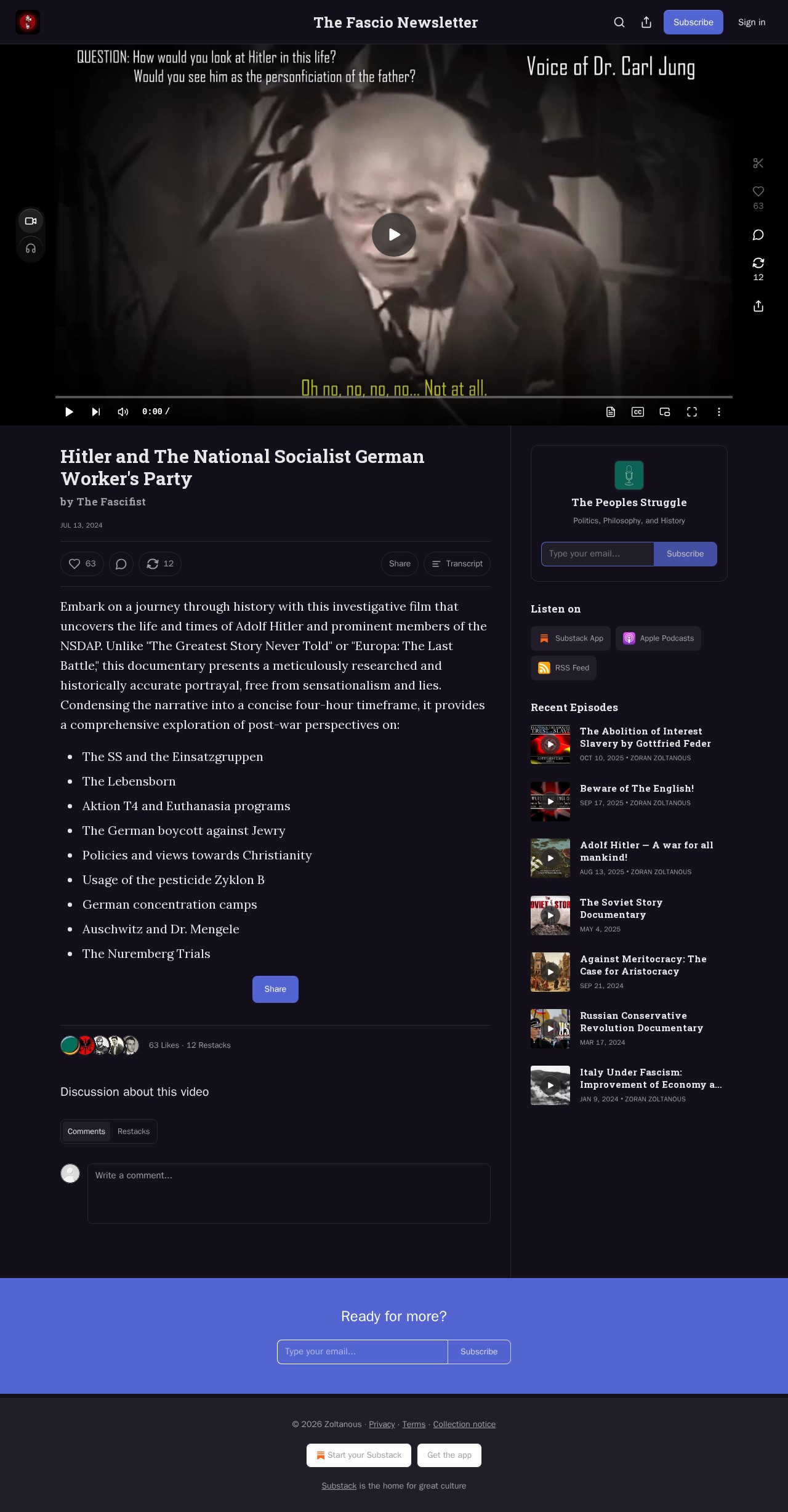Open closed captions in video player
Image resolution: width=788 pixels, height=1512 pixels.
coord(638,412)
